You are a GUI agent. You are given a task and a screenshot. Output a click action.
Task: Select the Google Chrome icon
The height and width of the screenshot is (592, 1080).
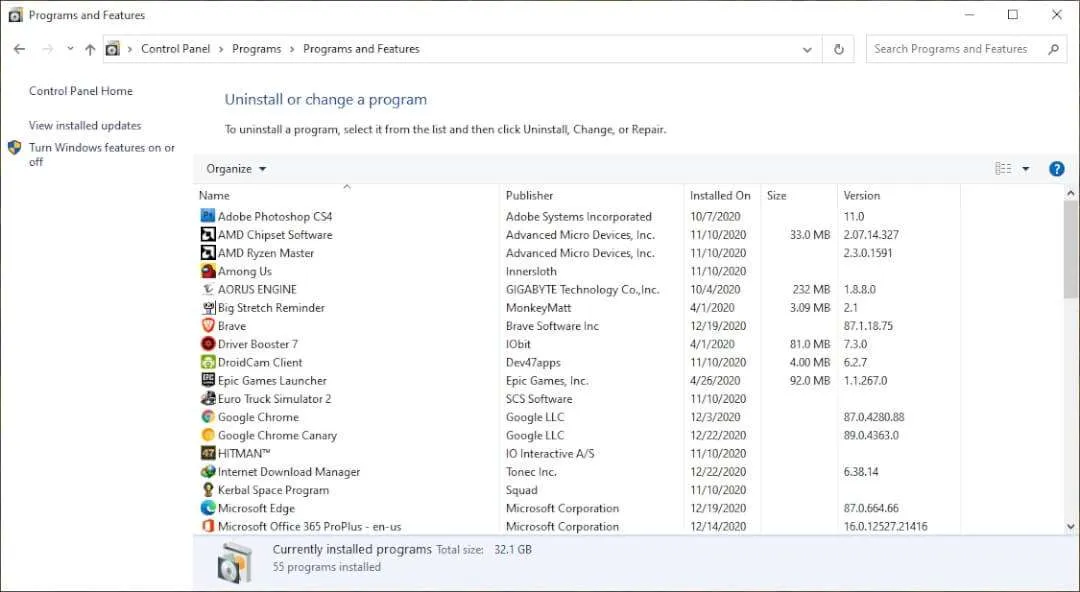pyautogui.click(x=207, y=416)
